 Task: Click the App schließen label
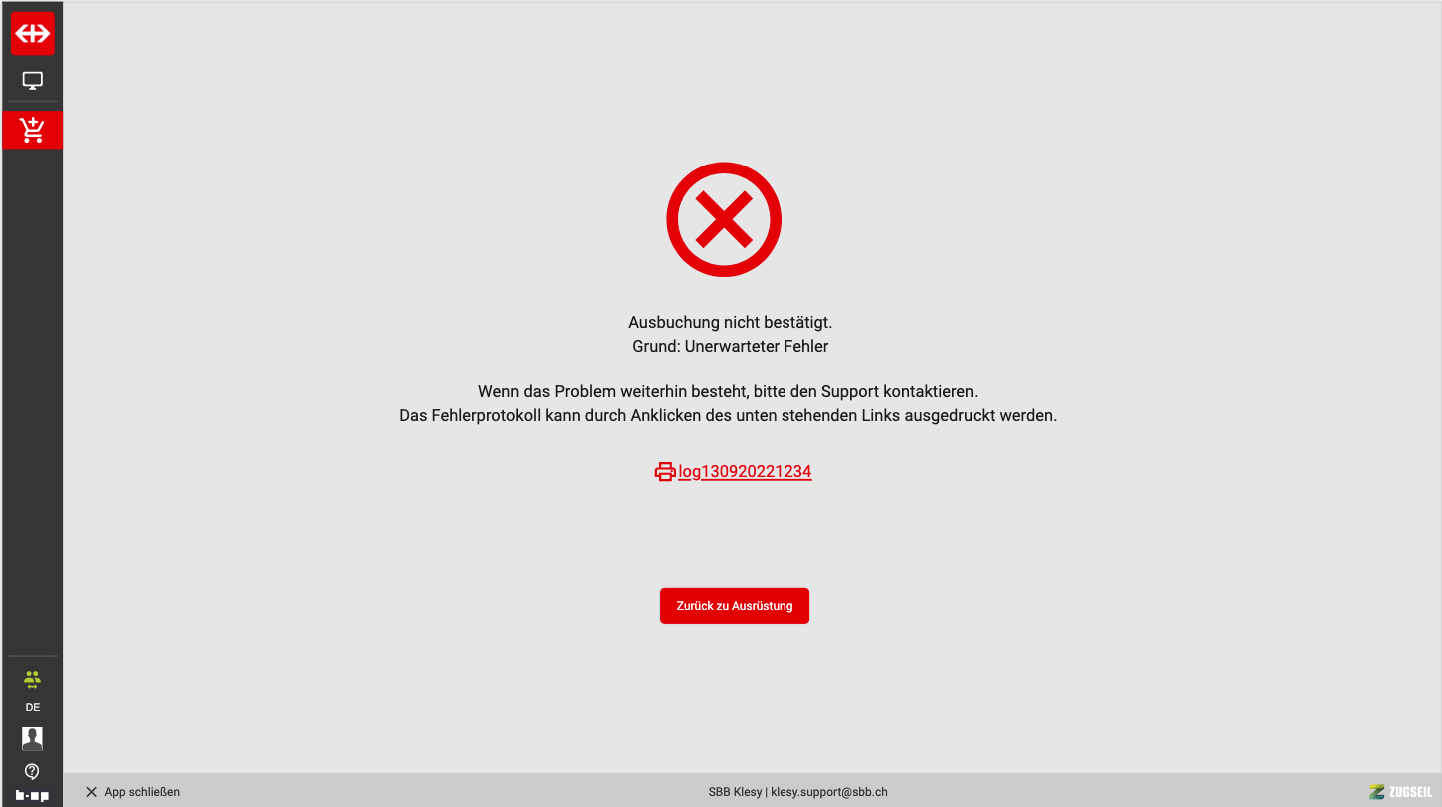(x=142, y=792)
